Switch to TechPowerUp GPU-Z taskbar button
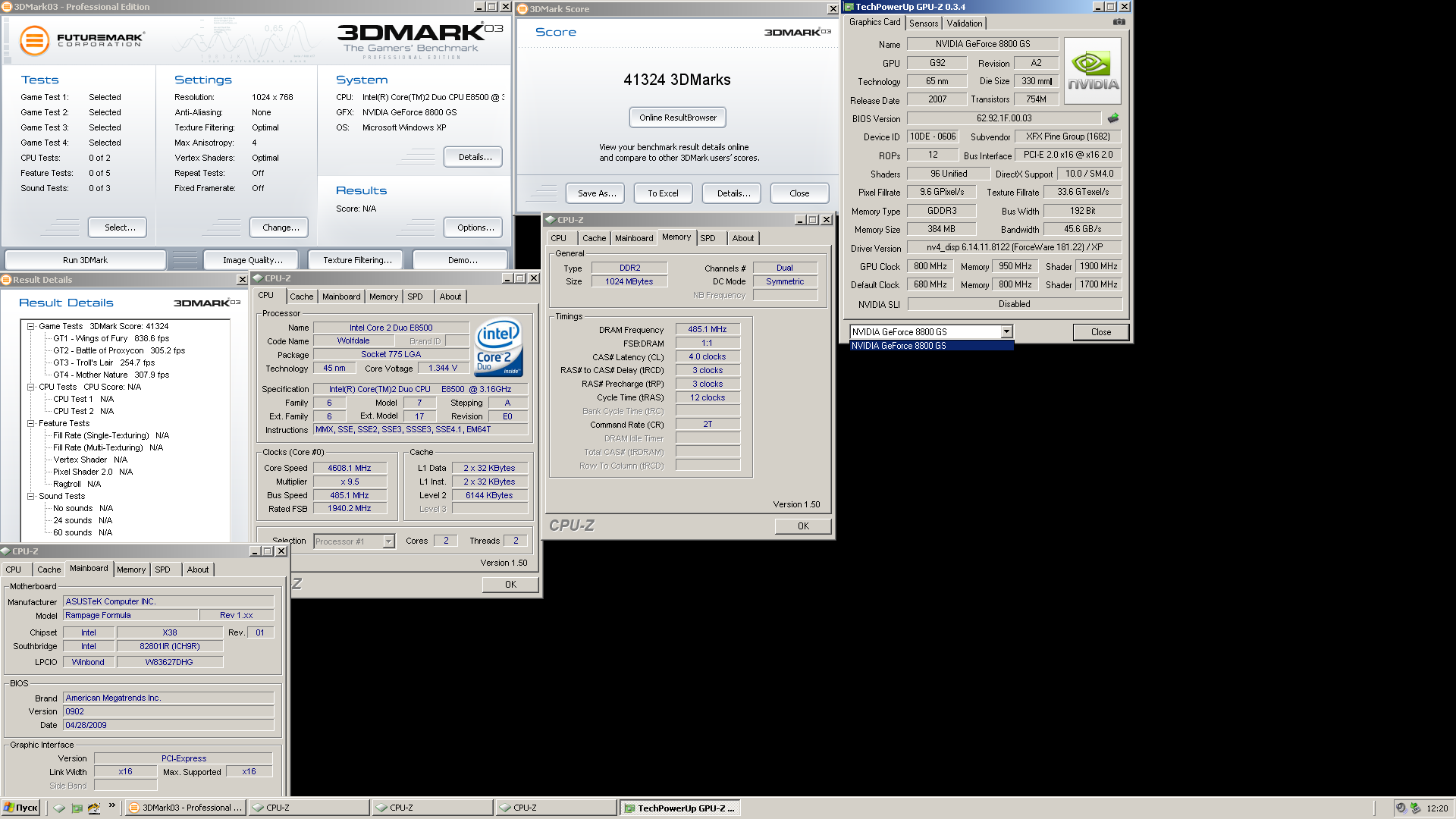Viewport: 1456px width, 819px height. (x=679, y=808)
